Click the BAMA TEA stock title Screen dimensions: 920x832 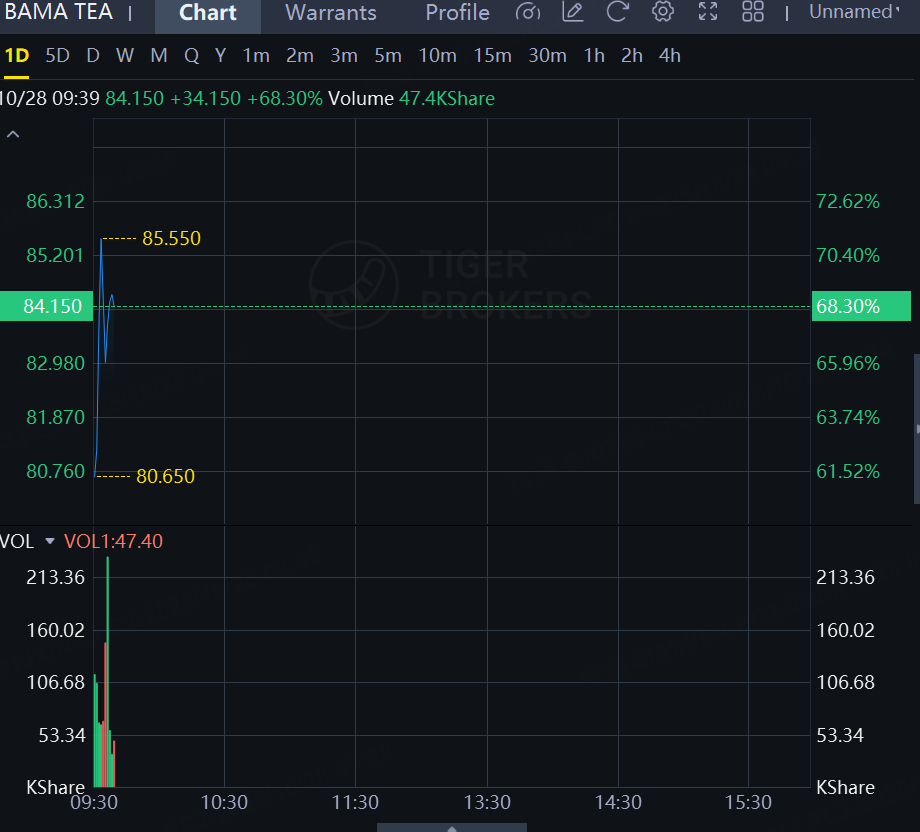(58, 12)
